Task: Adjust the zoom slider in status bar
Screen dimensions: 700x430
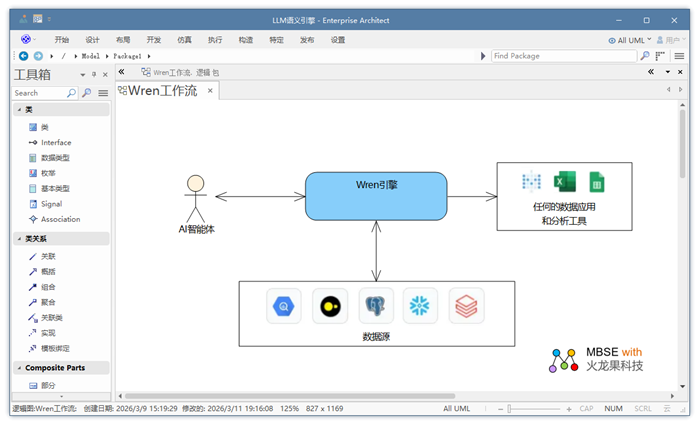Action: [539, 409]
